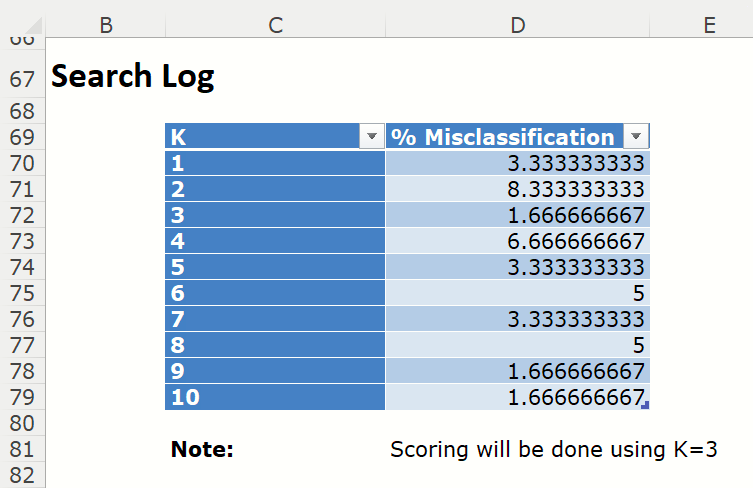Open the % Misclassification filter dropdown
The image size is (753, 491).
coord(636,137)
